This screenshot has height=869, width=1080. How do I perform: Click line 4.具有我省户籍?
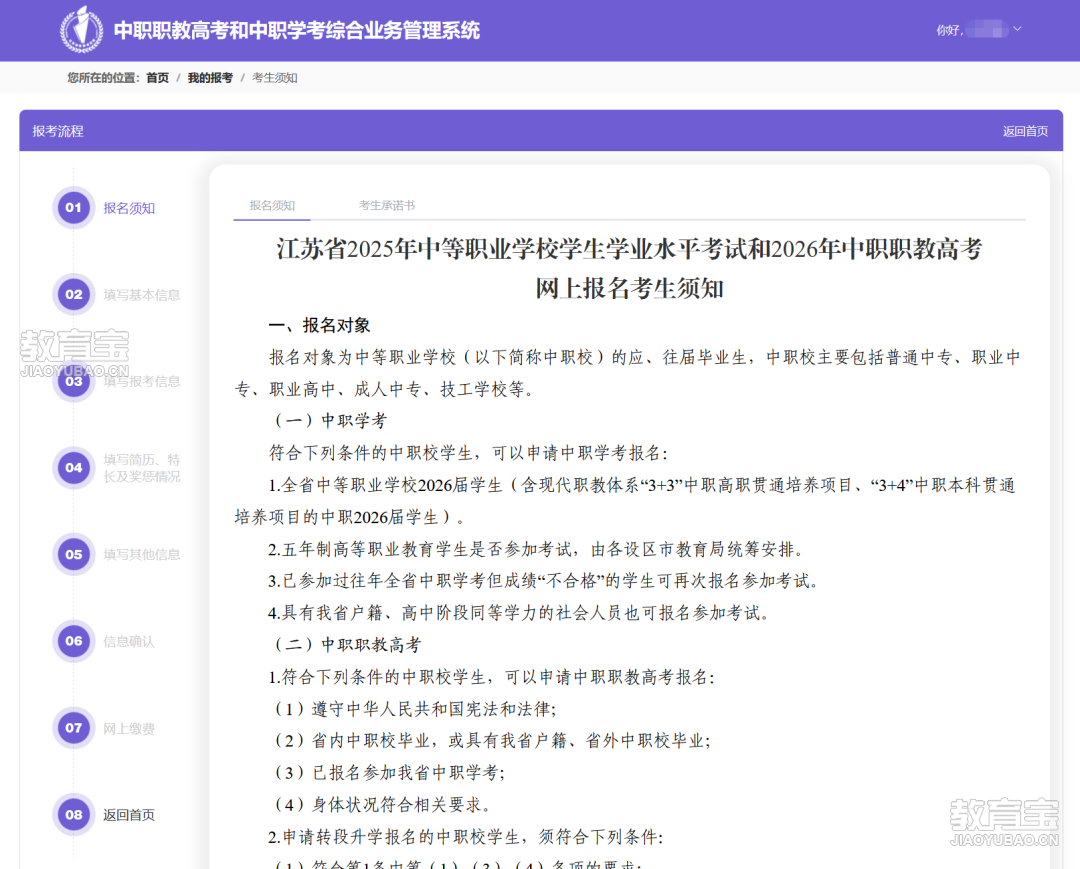click(519, 613)
